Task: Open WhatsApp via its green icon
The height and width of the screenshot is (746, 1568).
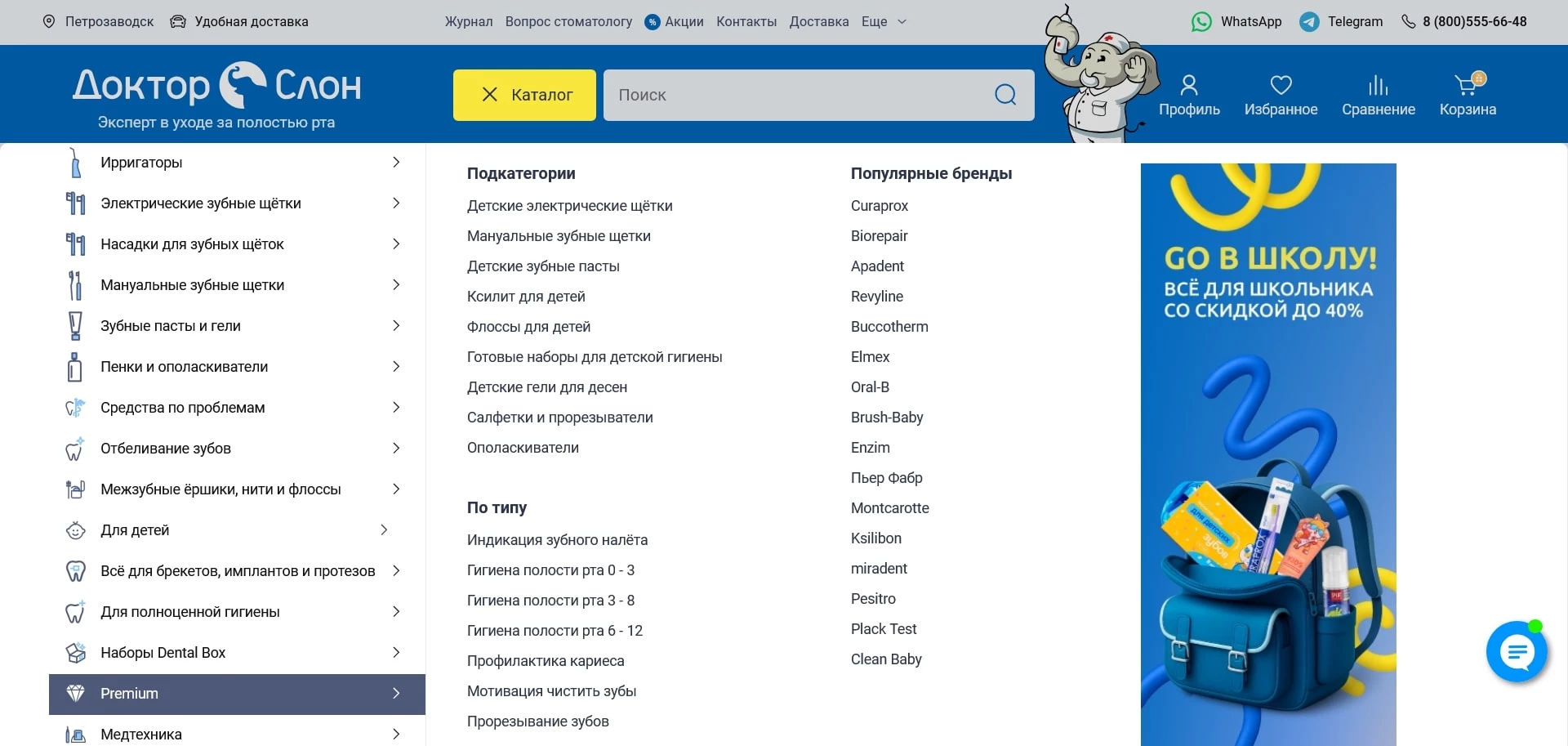Action: pos(1200,22)
